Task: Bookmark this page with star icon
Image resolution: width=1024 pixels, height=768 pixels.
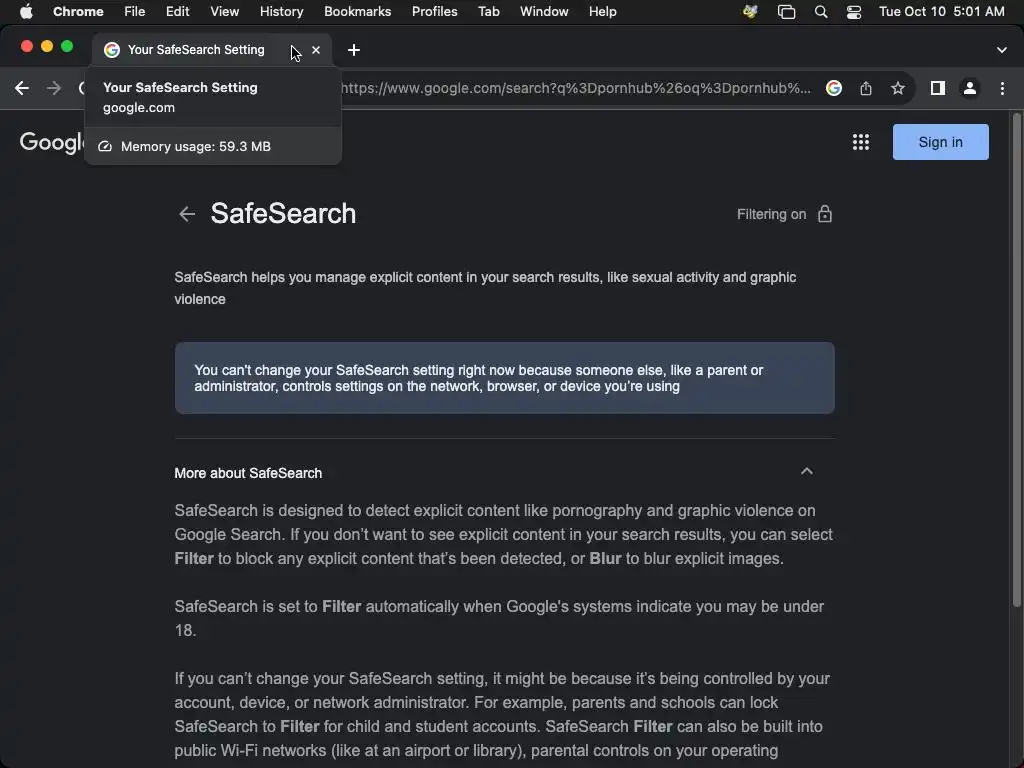Action: pyautogui.click(x=898, y=88)
